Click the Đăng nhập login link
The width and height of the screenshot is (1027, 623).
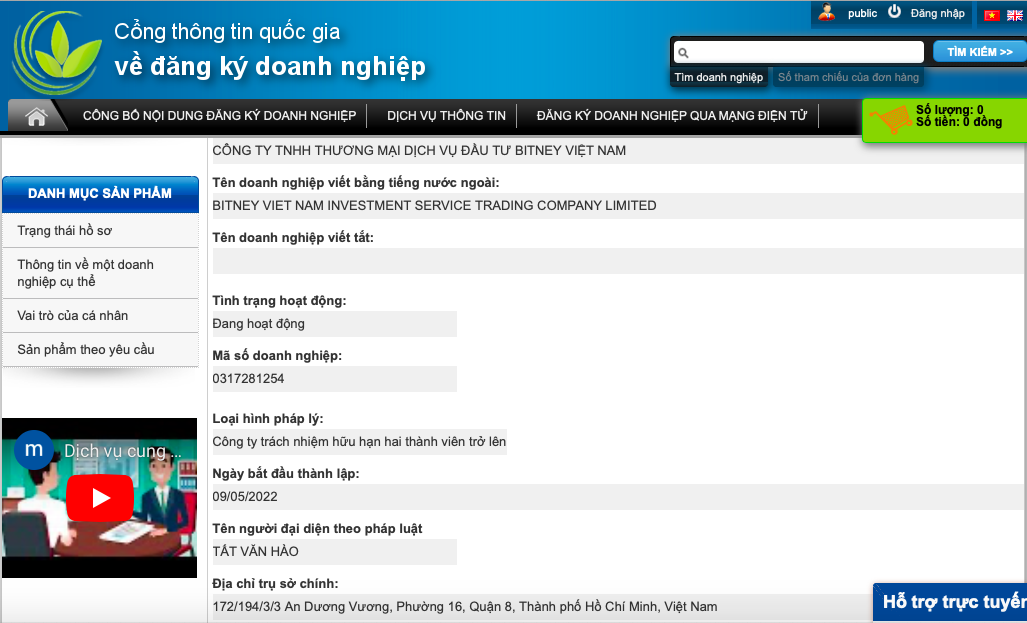(937, 13)
